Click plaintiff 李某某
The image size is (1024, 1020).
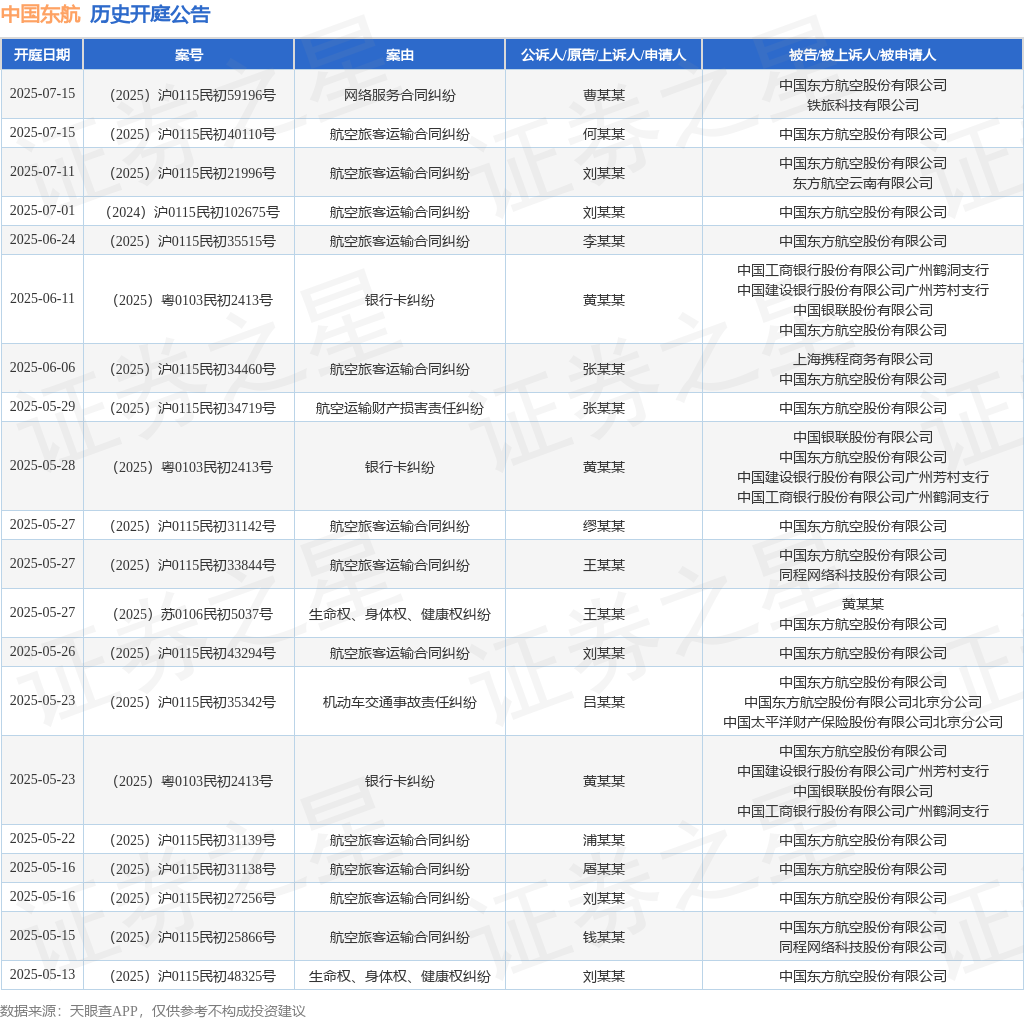point(603,241)
